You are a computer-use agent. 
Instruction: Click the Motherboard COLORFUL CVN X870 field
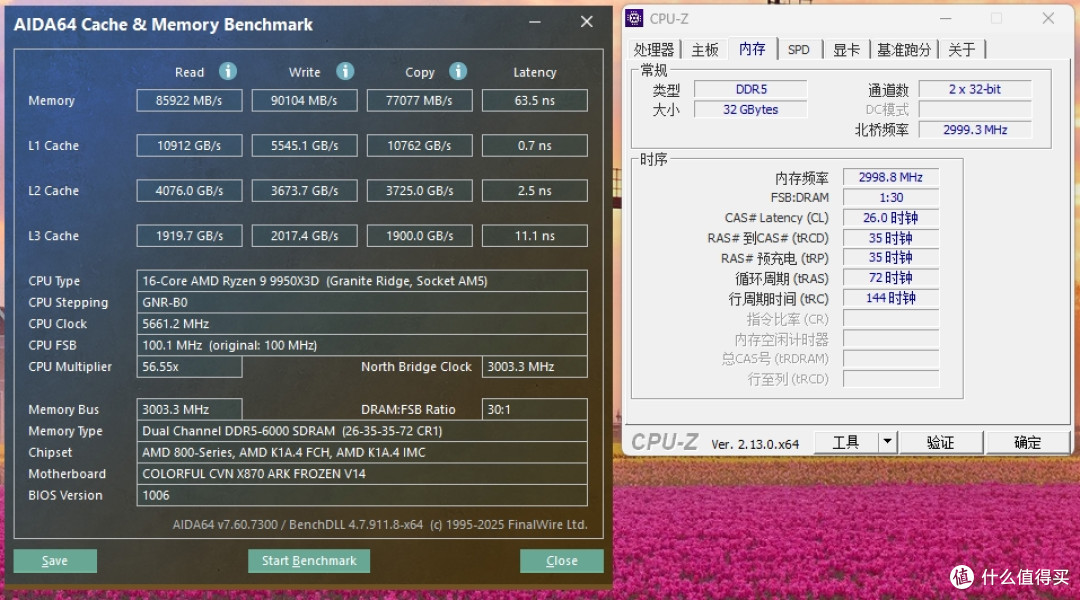(x=362, y=473)
